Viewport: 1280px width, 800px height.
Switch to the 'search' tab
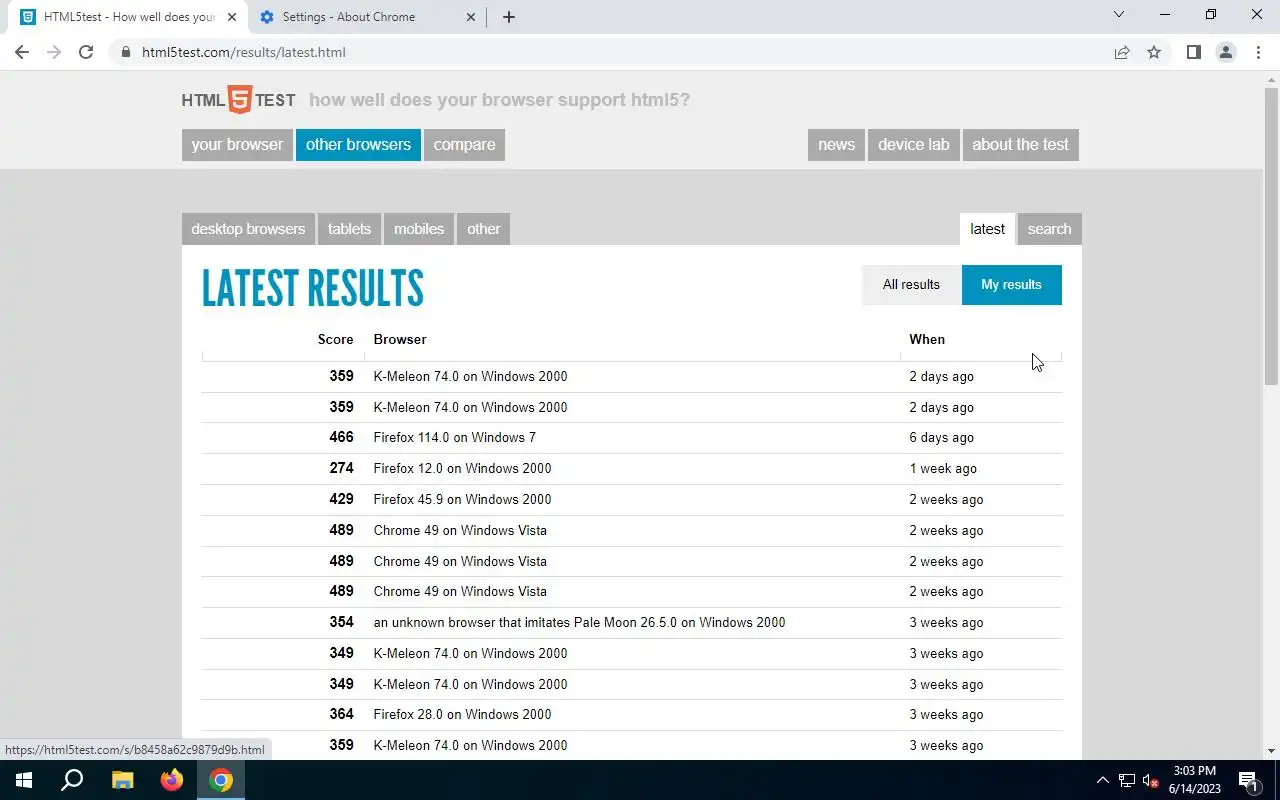tap(1049, 229)
